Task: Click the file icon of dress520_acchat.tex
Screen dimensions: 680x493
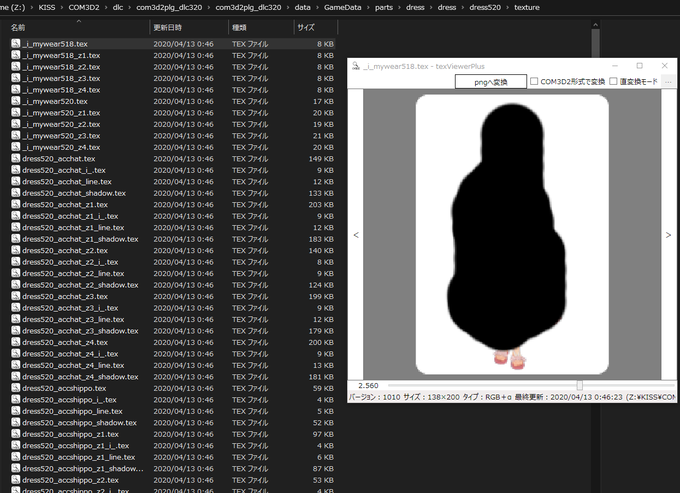Action: (x=16, y=158)
